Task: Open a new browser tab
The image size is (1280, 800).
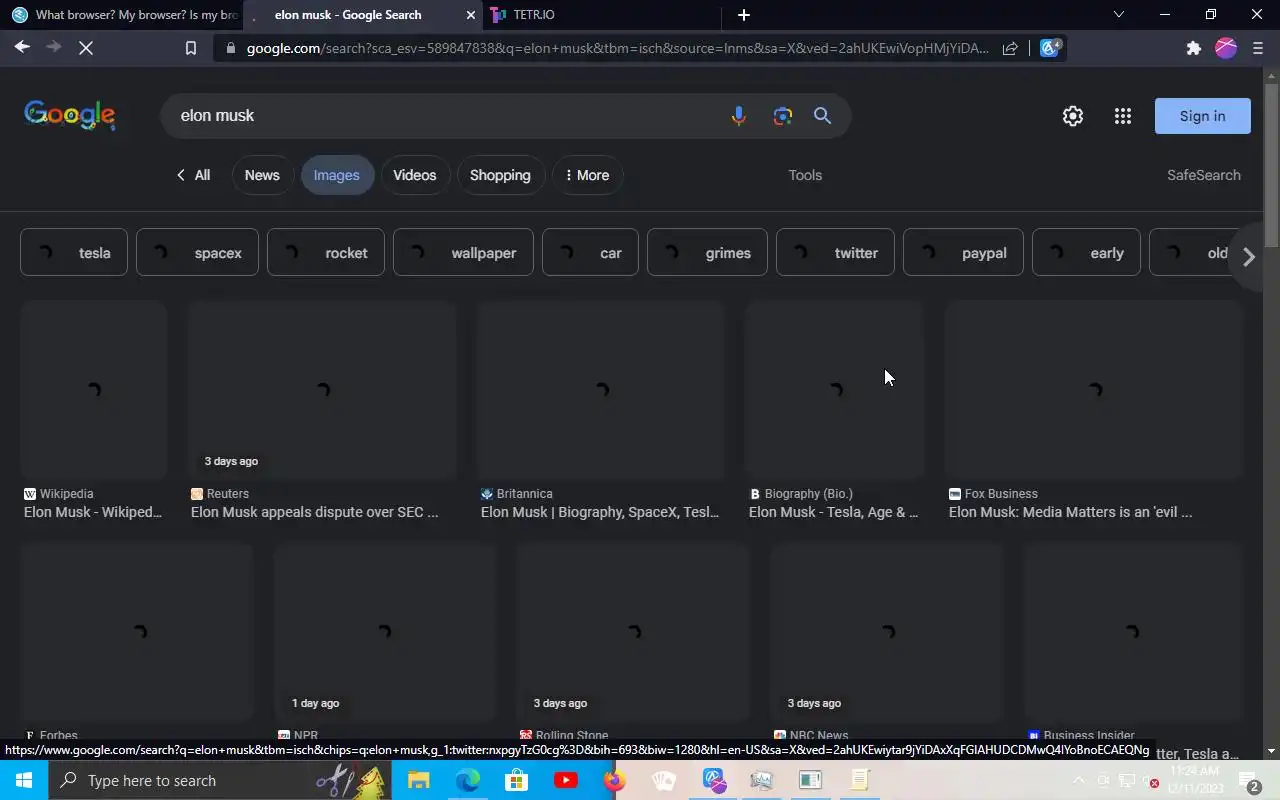Action: (743, 15)
